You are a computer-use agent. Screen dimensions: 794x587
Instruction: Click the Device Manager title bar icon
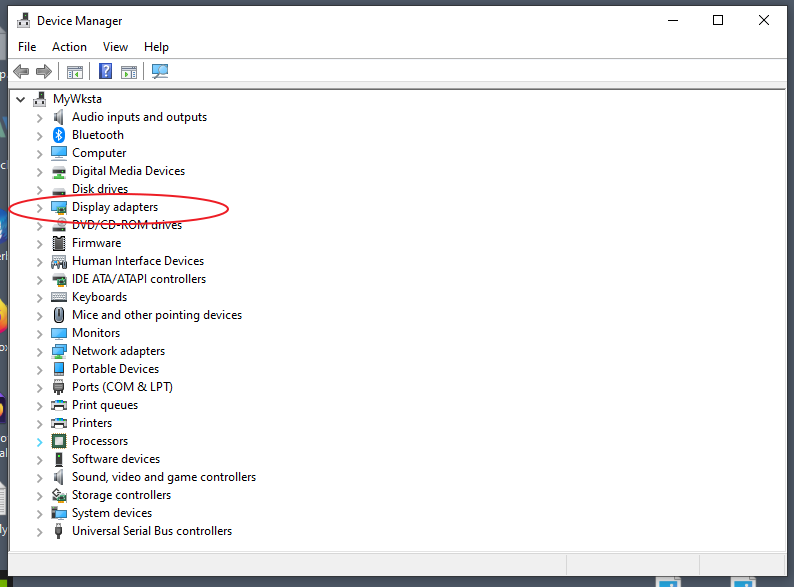[23, 21]
